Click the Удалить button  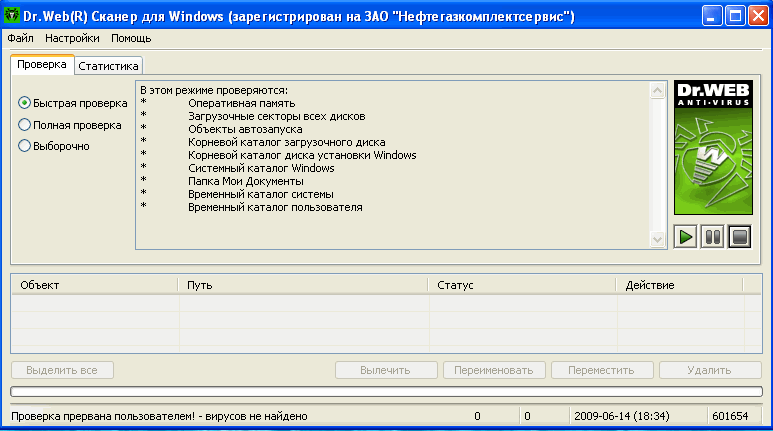[x=710, y=370]
